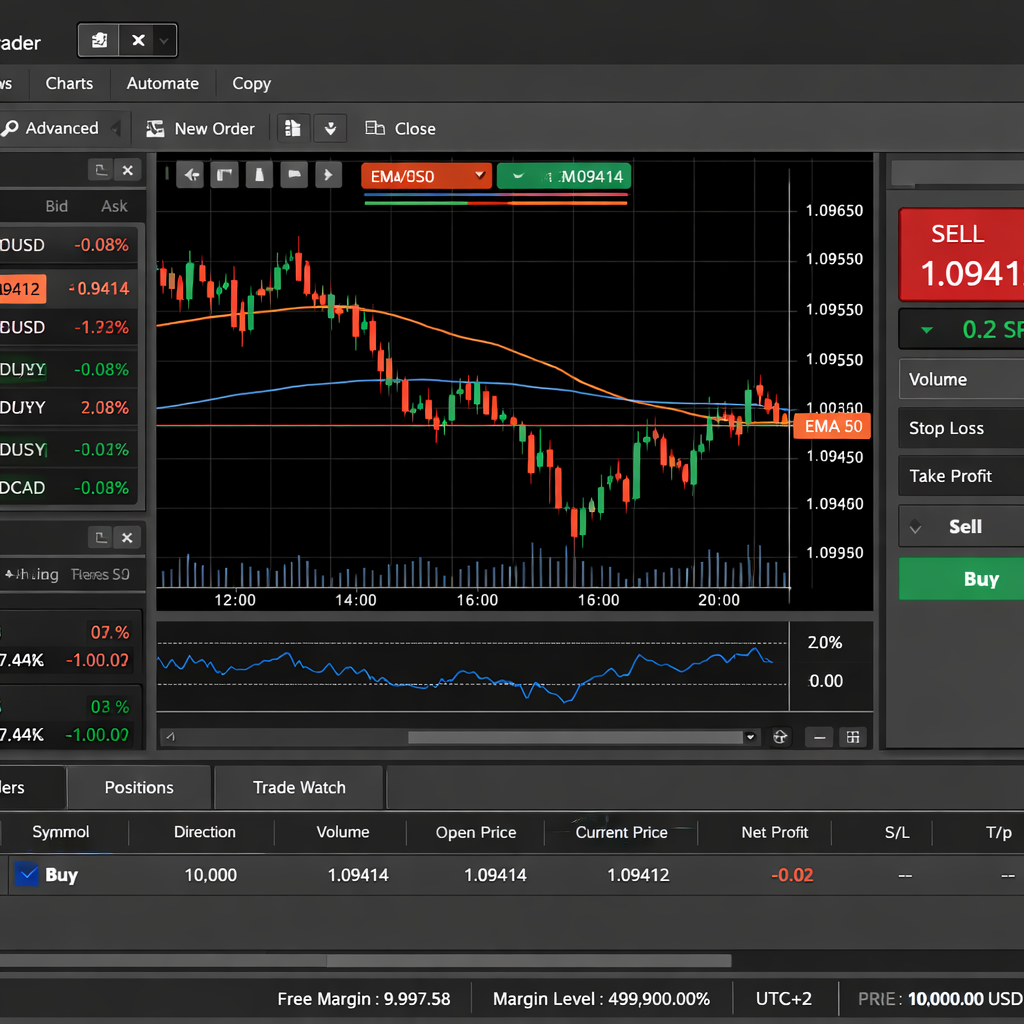The width and height of the screenshot is (1024, 1024).
Task: Click the red SELL price button
Action: [961, 255]
